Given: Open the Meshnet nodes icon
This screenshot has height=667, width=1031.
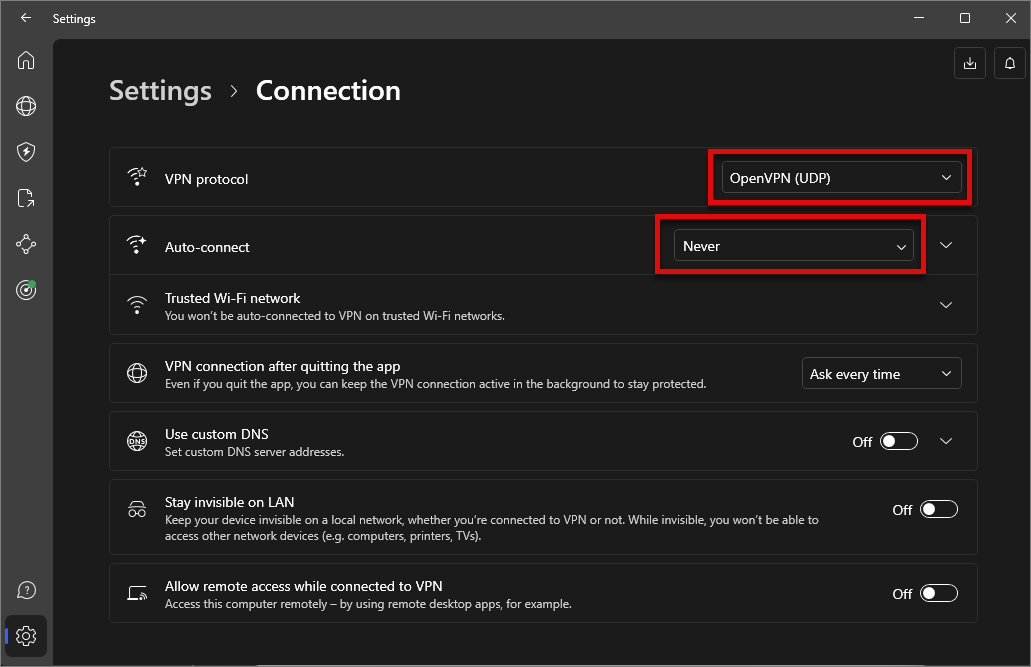Looking at the screenshot, I should [x=26, y=244].
